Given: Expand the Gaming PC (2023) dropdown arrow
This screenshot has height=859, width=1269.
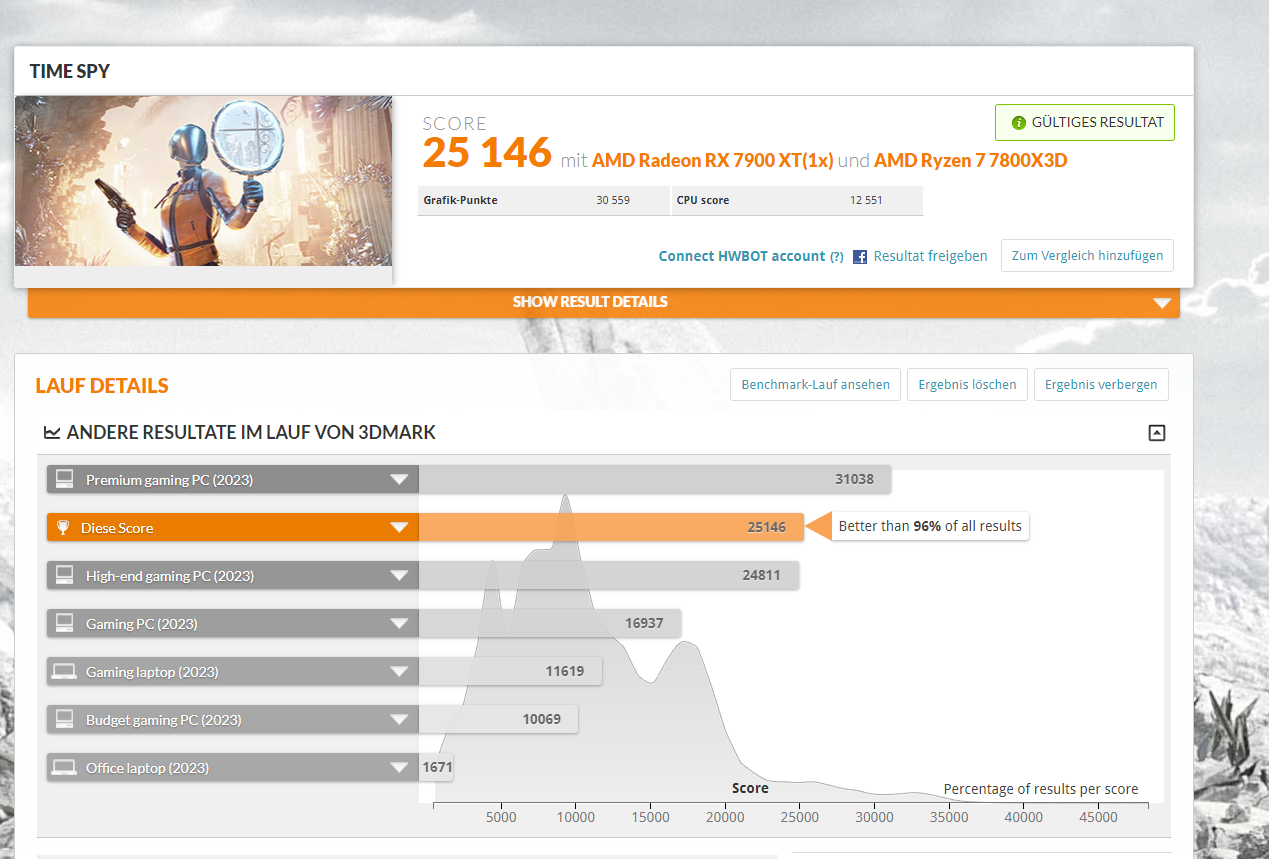Looking at the screenshot, I should pyautogui.click(x=400, y=624).
